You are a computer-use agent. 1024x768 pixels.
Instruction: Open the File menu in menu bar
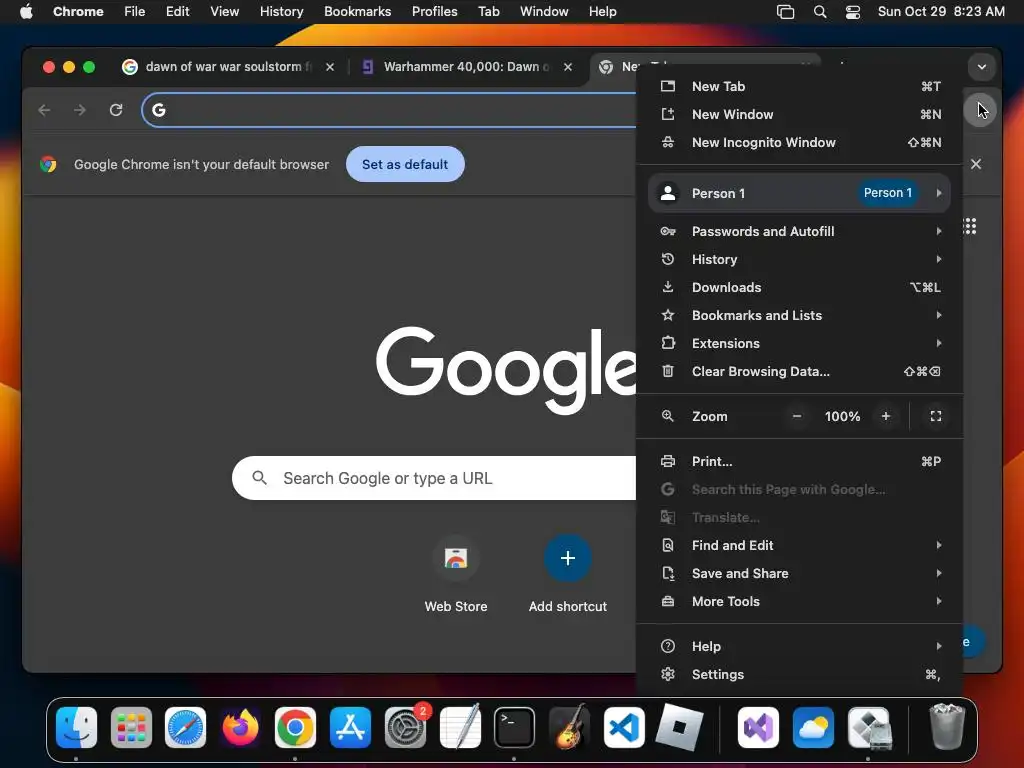pos(135,12)
